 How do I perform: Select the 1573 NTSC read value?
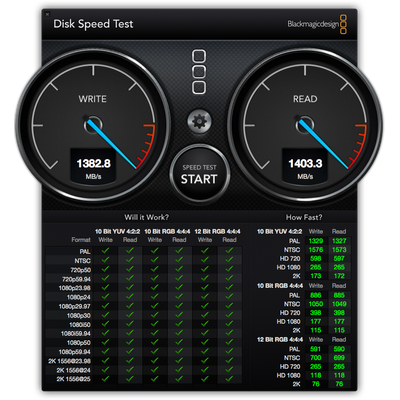339,250
